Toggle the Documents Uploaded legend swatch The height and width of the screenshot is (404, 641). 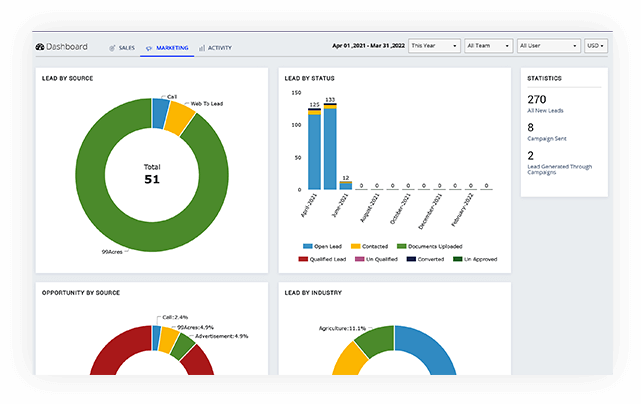(x=401, y=246)
